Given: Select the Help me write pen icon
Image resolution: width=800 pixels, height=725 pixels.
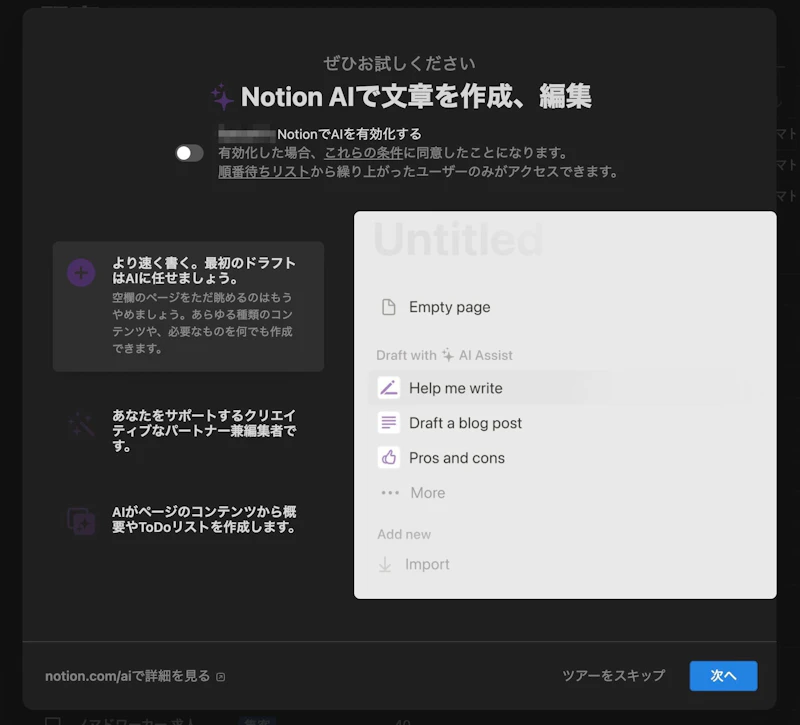Looking at the screenshot, I should (389, 388).
